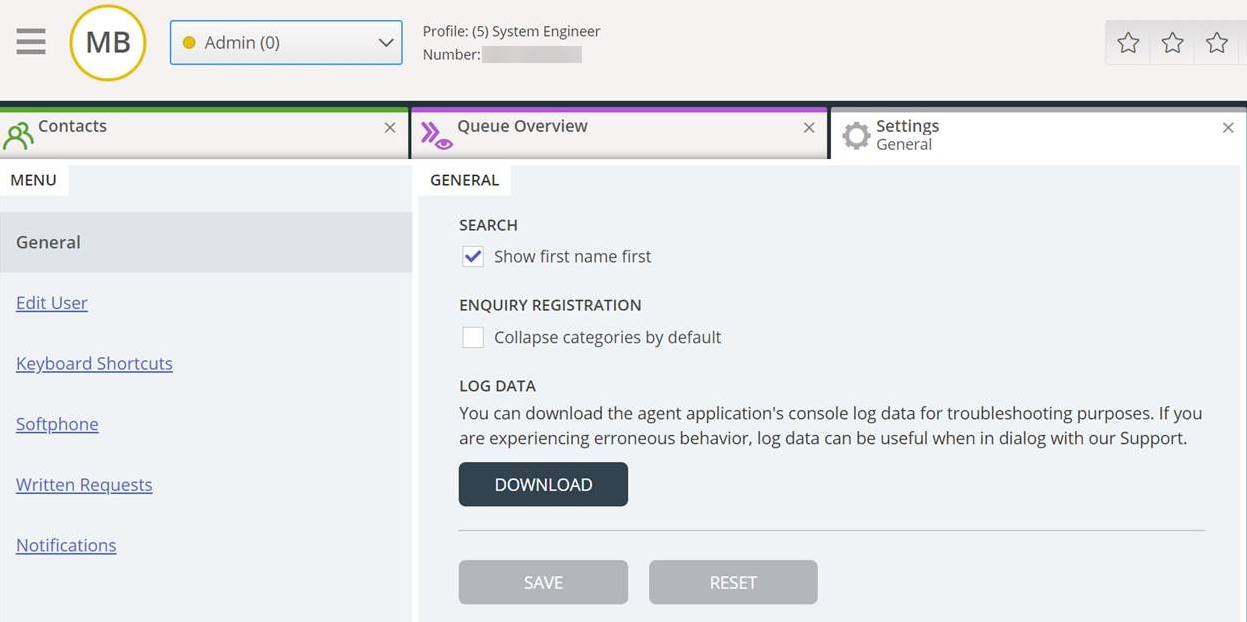The image size is (1247, 622).
Task: Click the MB user avatar circle
Action: (x=108, y=43)
